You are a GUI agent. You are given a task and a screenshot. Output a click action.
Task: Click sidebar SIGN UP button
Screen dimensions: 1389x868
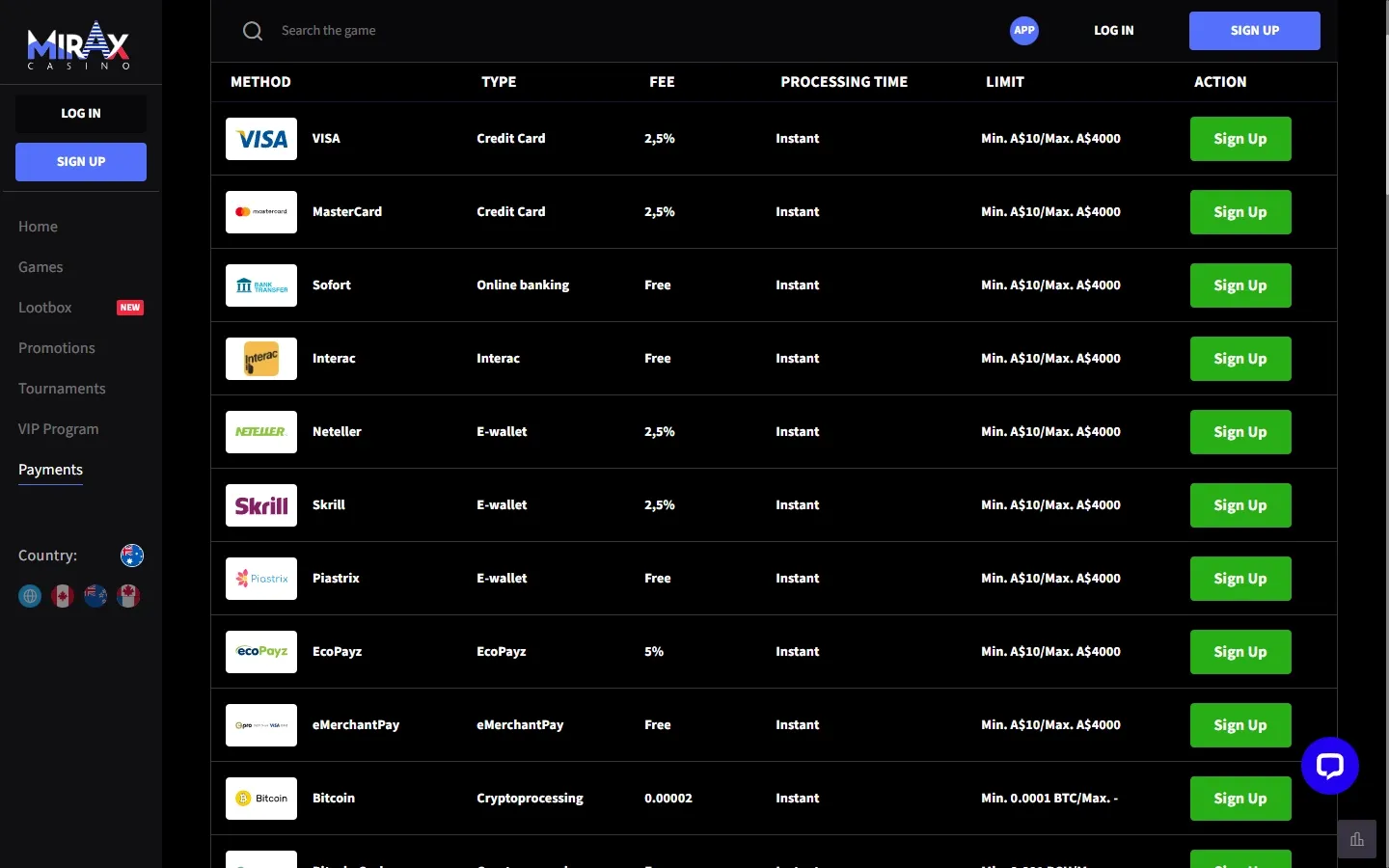click(81, 162)
